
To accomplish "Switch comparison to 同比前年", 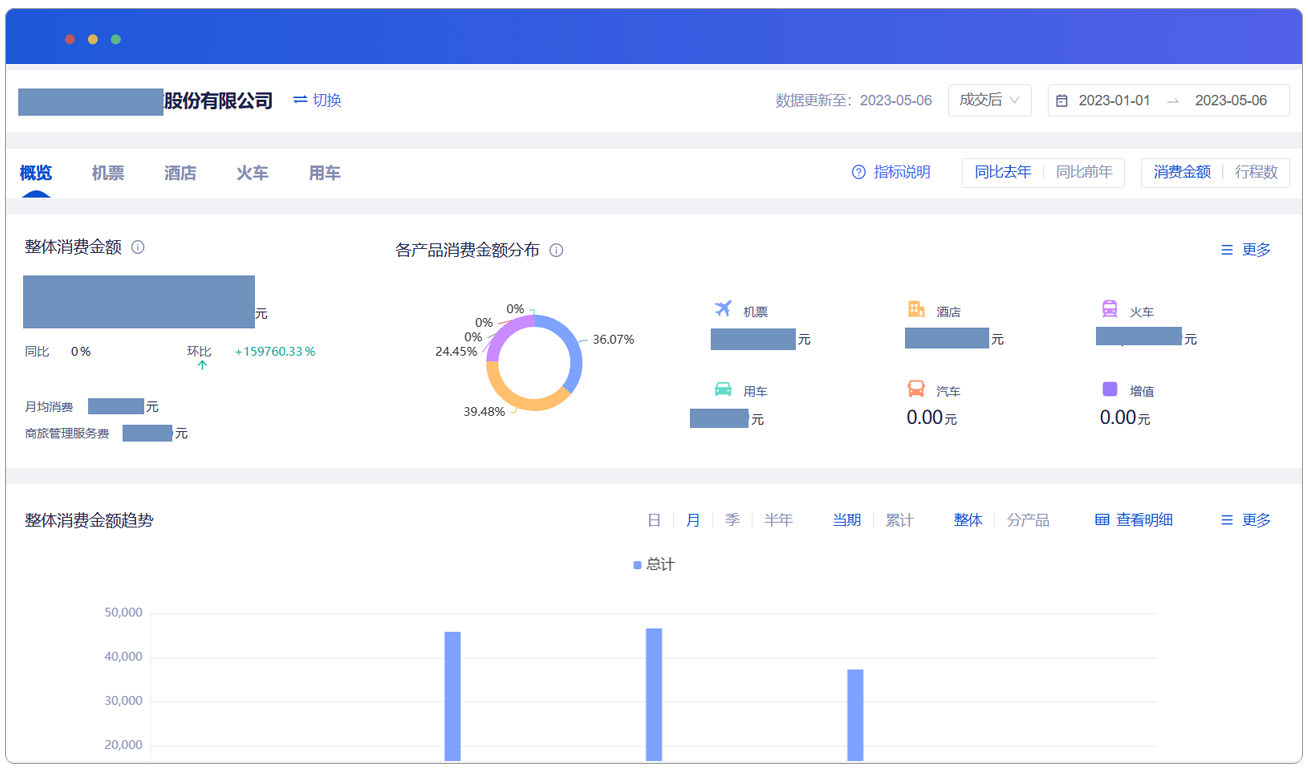I will click(x=1084, y=172).
